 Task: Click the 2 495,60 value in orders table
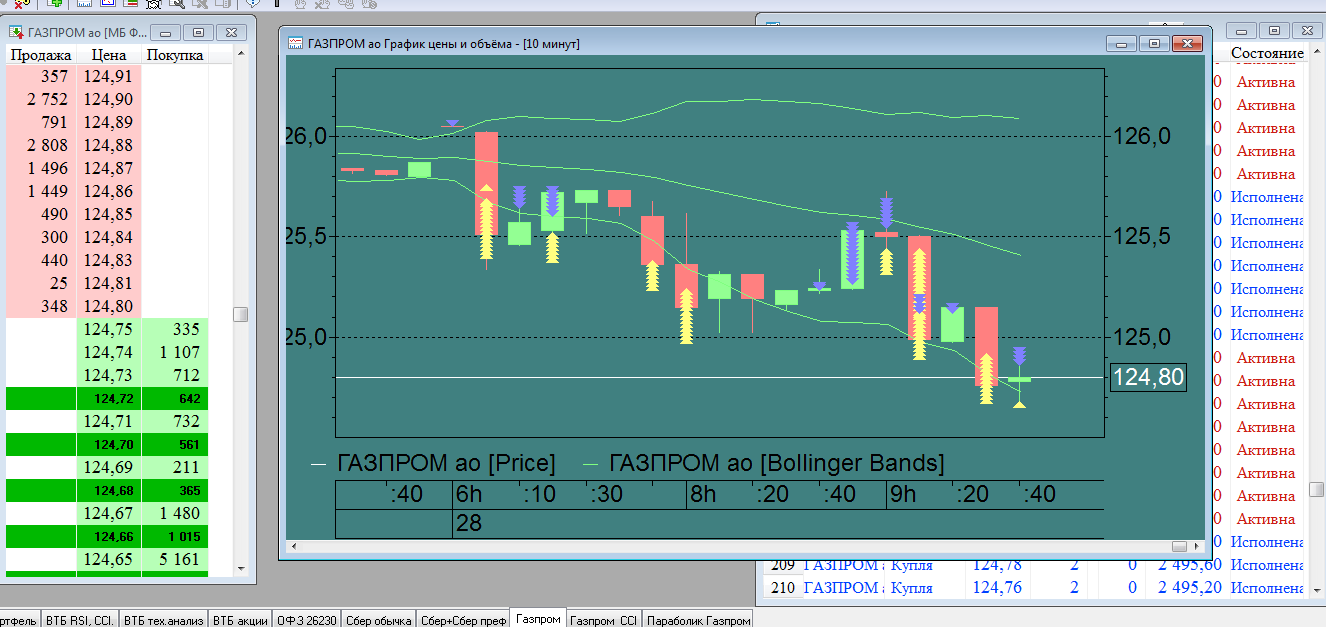click(1190, 565)
